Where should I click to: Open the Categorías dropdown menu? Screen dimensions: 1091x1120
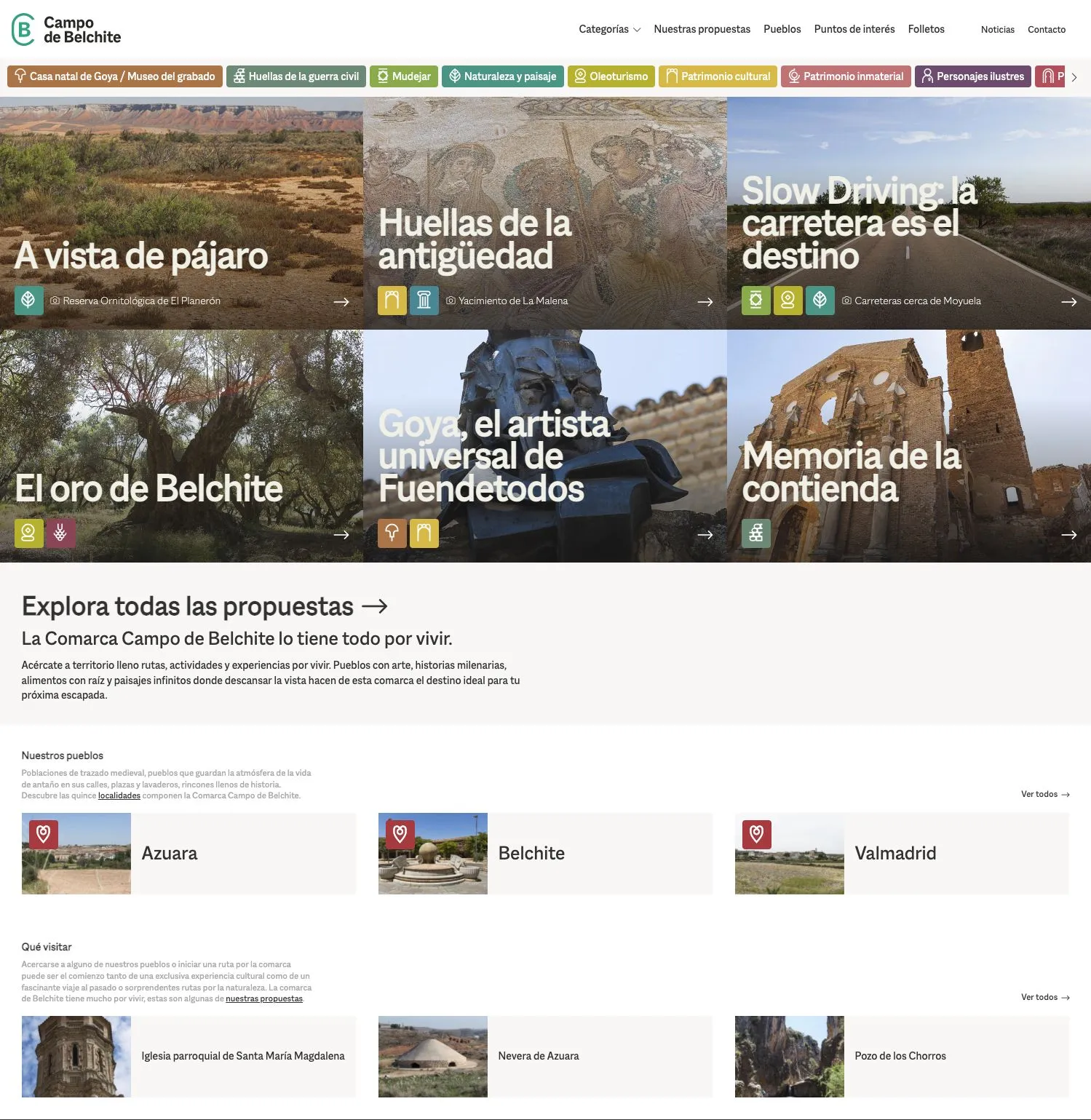[609, 29]
